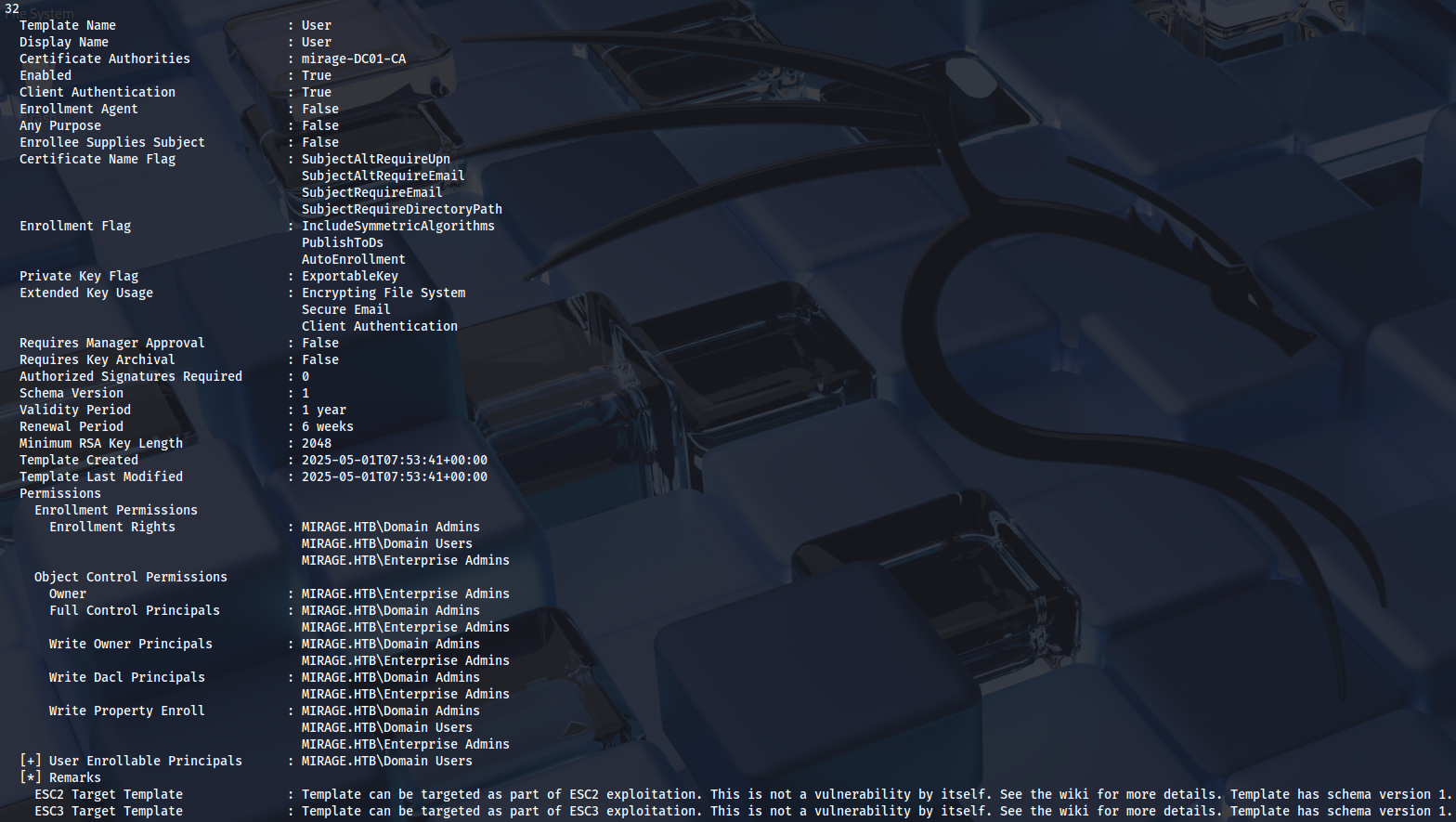
Task: Click the 2048 minimum RSA key length
Action: pyautogui.click(x=316, y=443)
